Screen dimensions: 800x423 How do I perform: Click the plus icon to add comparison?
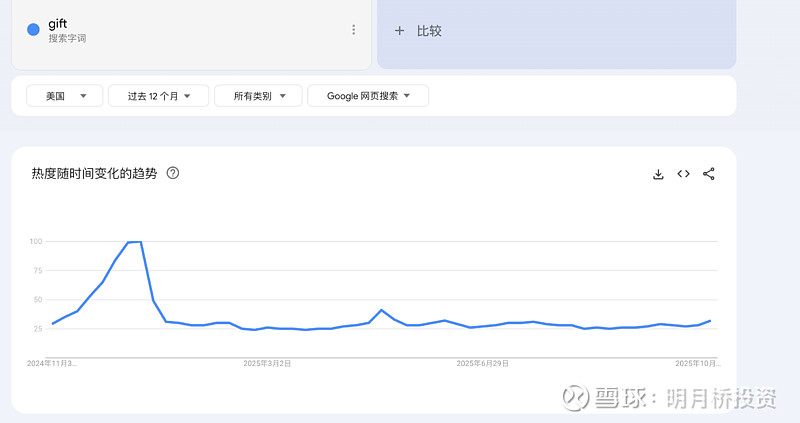[400, 31]
